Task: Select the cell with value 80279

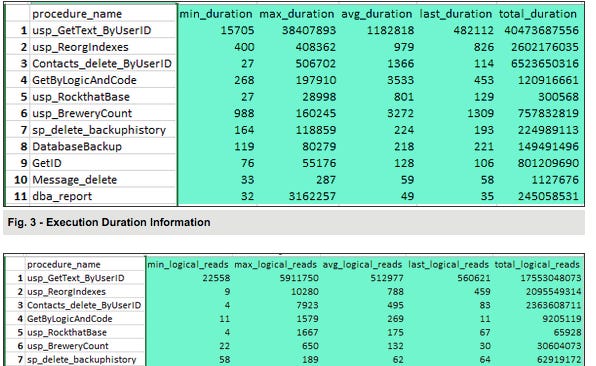Action: click(319, 147)
